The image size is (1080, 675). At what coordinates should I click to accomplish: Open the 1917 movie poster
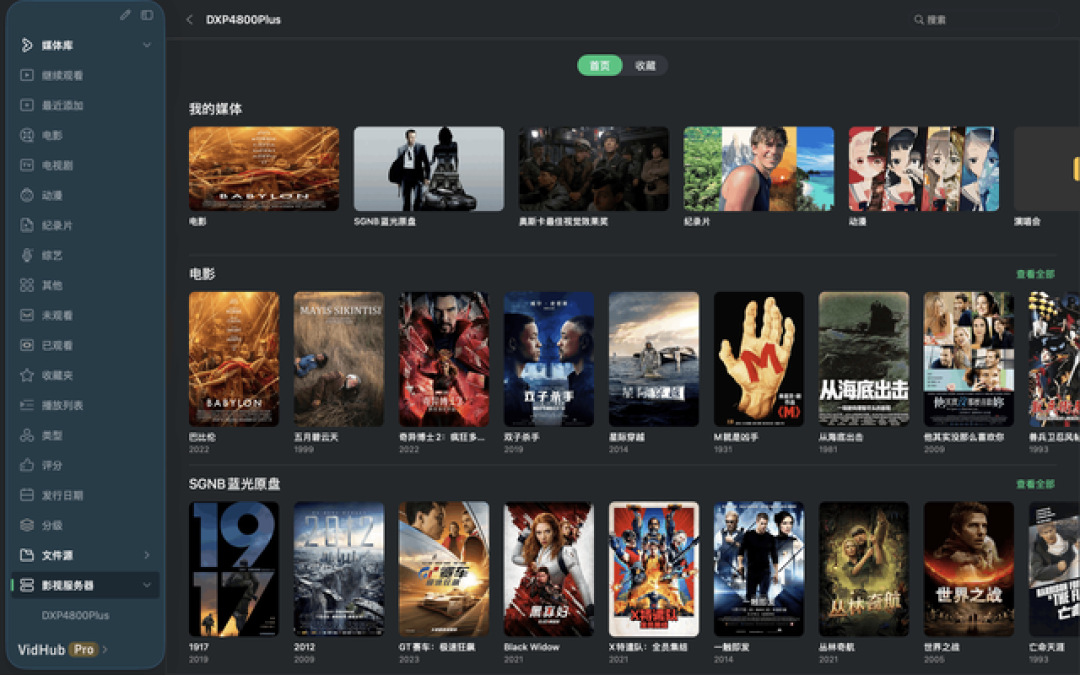(x=234, y=569)
